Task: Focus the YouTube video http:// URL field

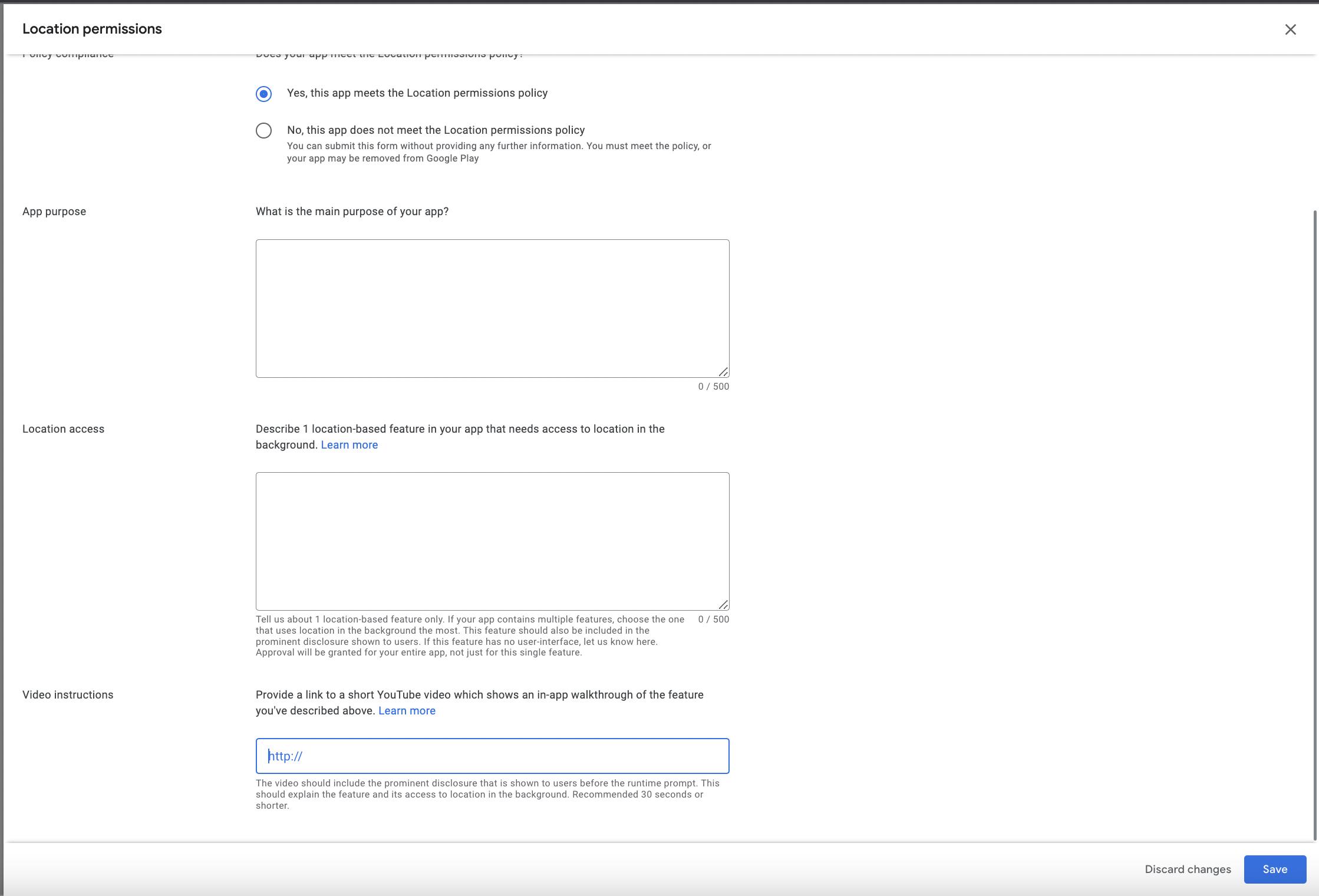Action: pos(492,756)
